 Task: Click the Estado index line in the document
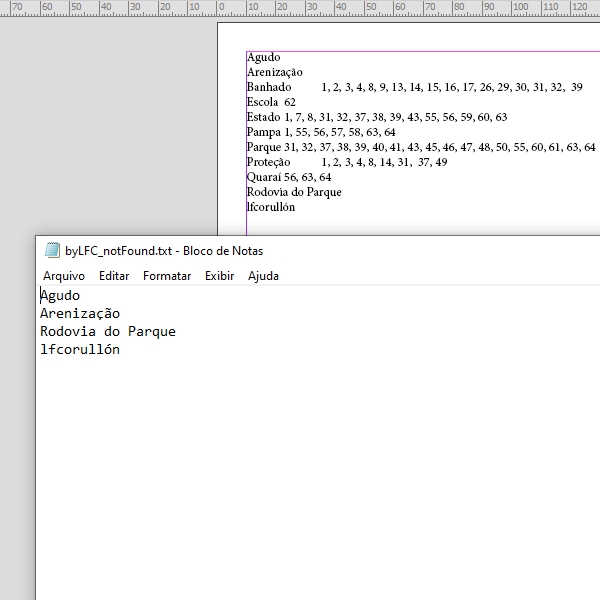coord(377,117)
